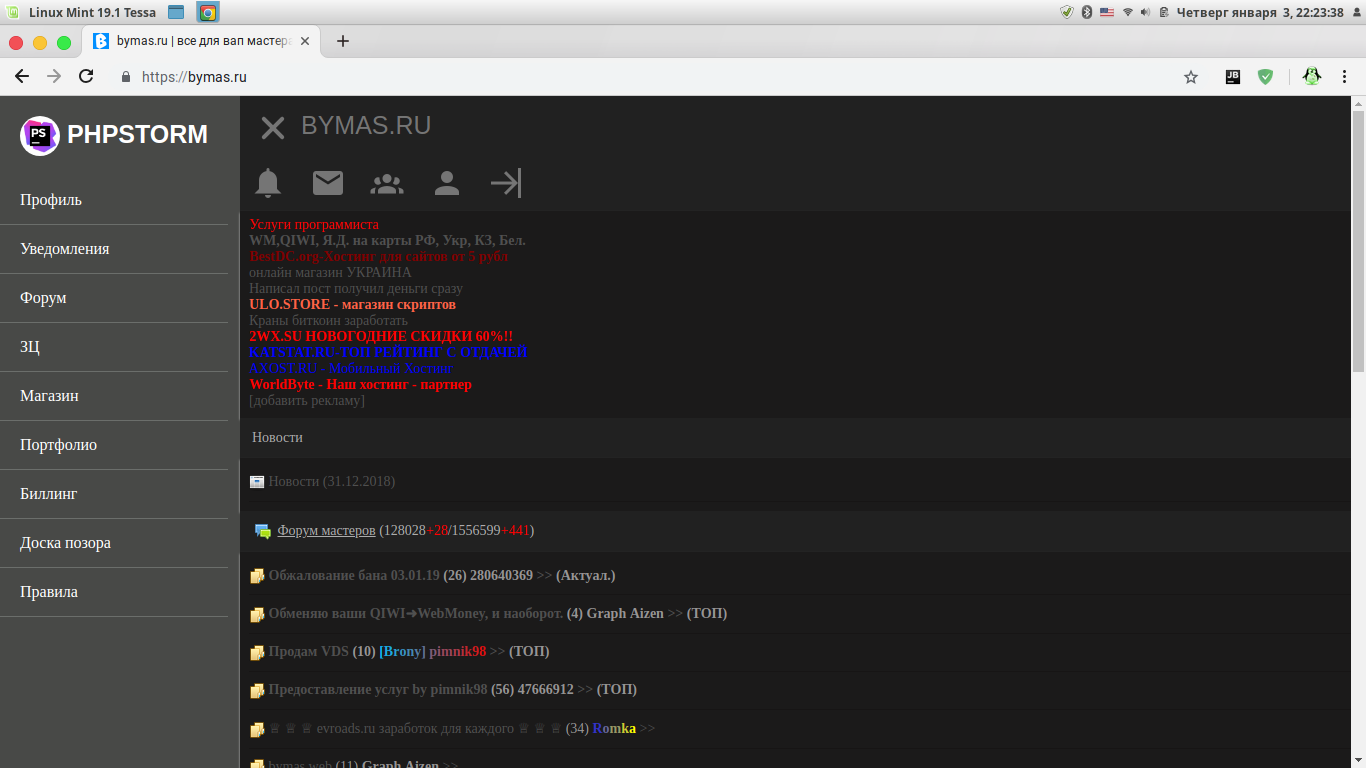Open Доска позора sidebar item
Screen dimensions: 1366x768
(x=65, y=543)
